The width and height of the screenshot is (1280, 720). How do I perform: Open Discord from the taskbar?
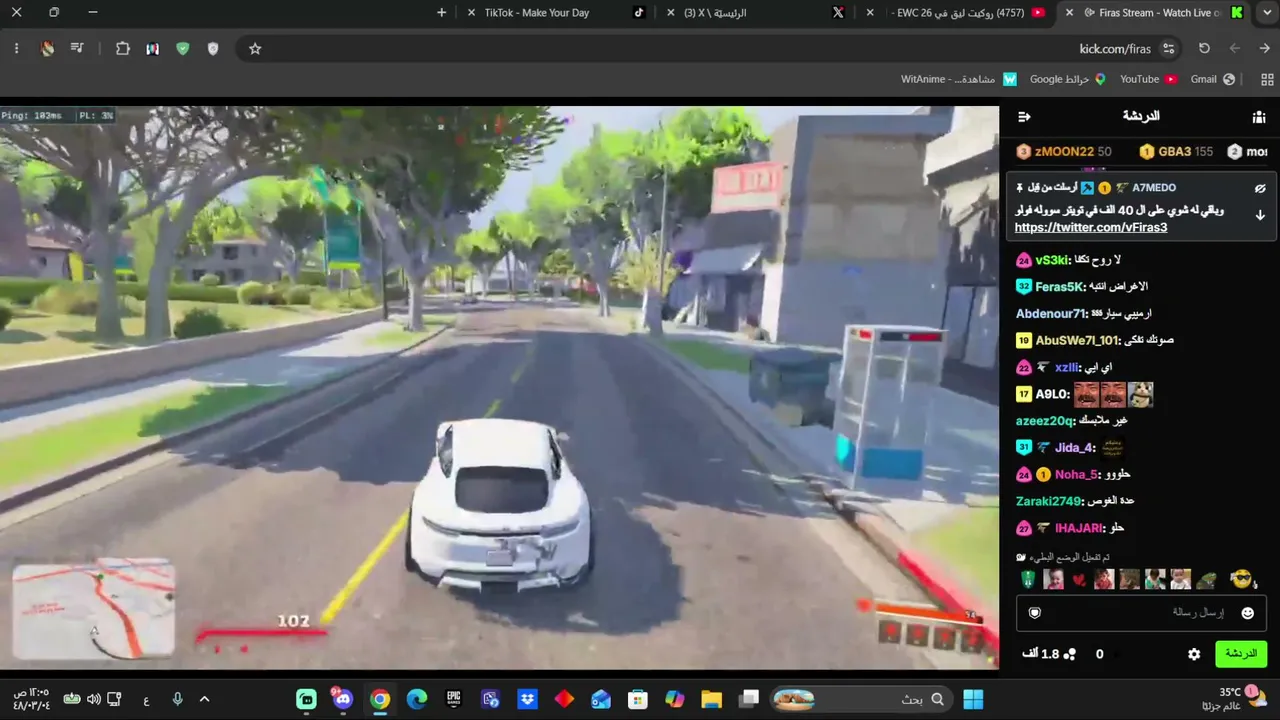(343, 699)
